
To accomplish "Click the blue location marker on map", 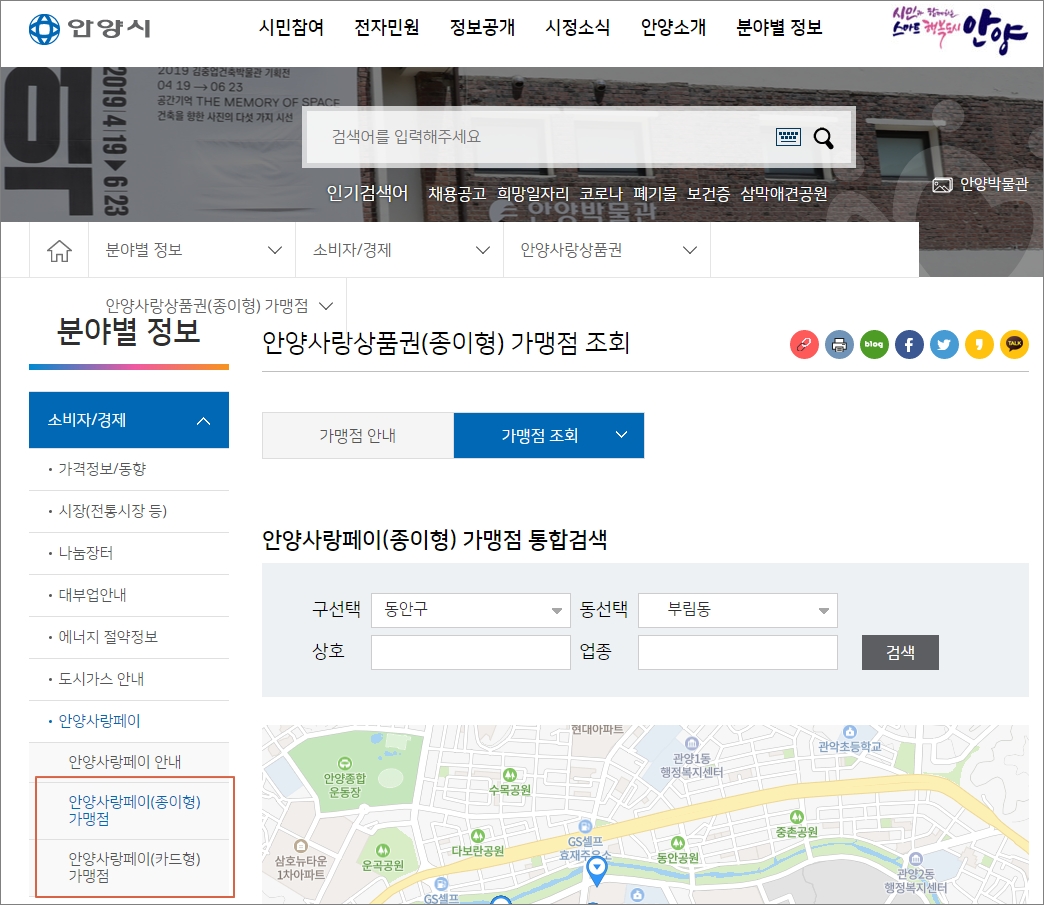I will click(x=597, y=871).
